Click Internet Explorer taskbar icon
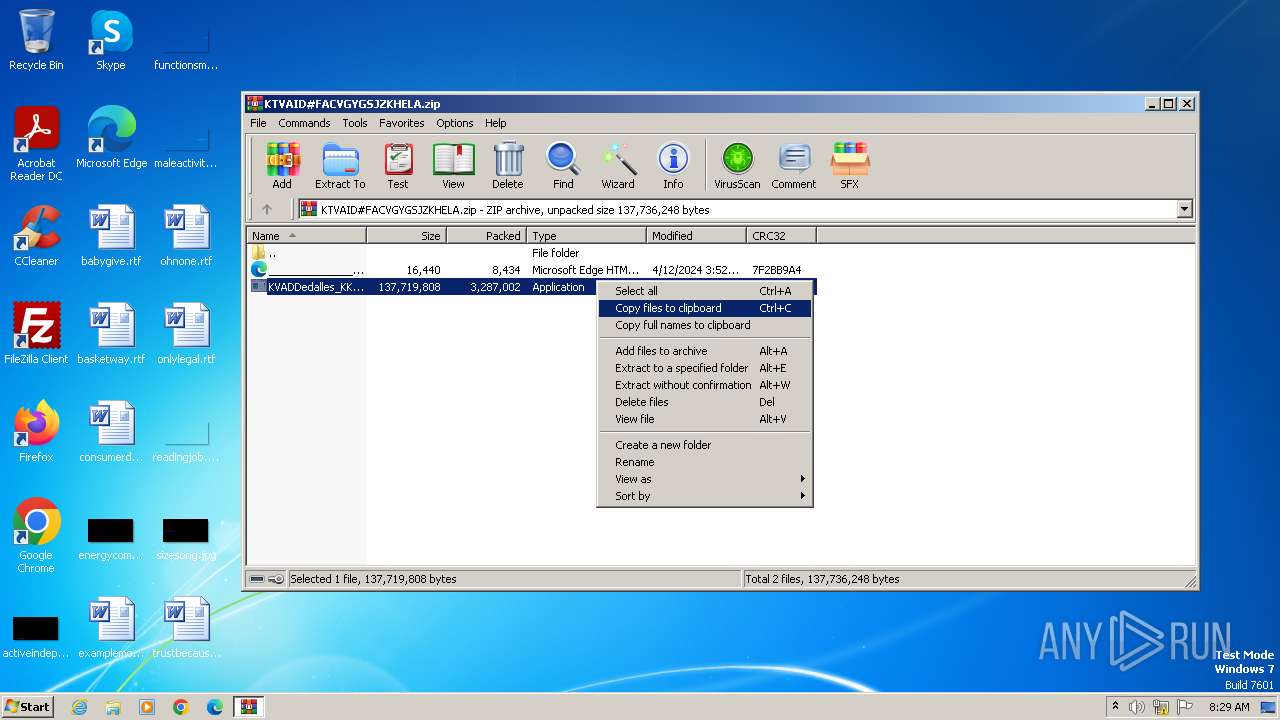Screen dimensions: 1280x720 pyautogui.click(x=80, y=707)
